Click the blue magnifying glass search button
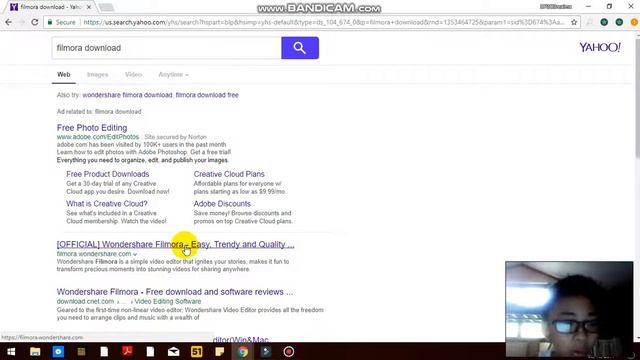 point(300,48)
